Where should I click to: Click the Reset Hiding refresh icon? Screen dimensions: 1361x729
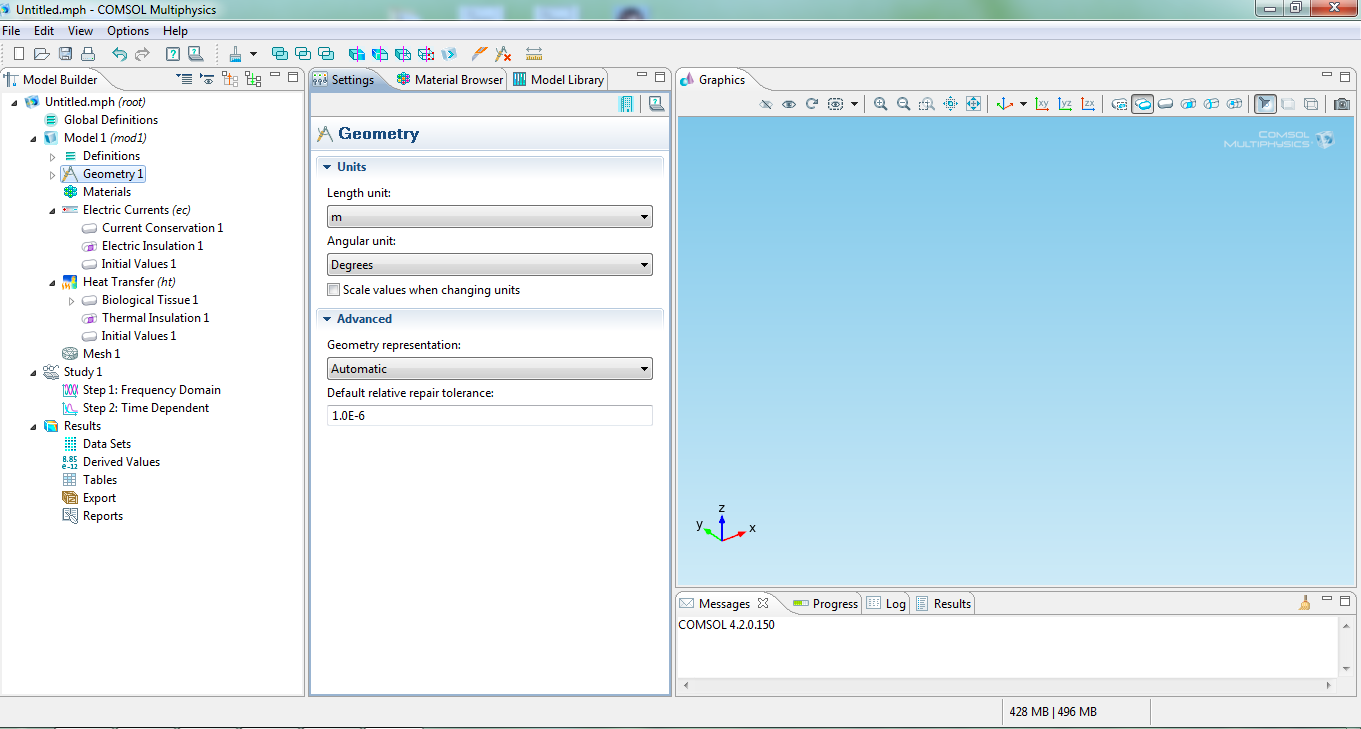[x=812, y=104]
